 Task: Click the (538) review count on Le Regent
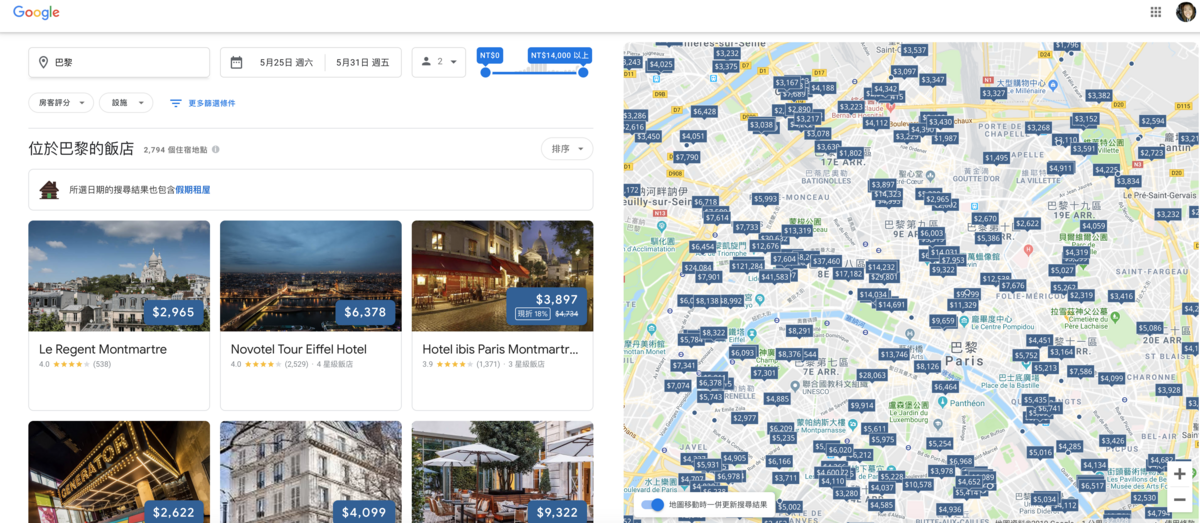coord(103,364)
